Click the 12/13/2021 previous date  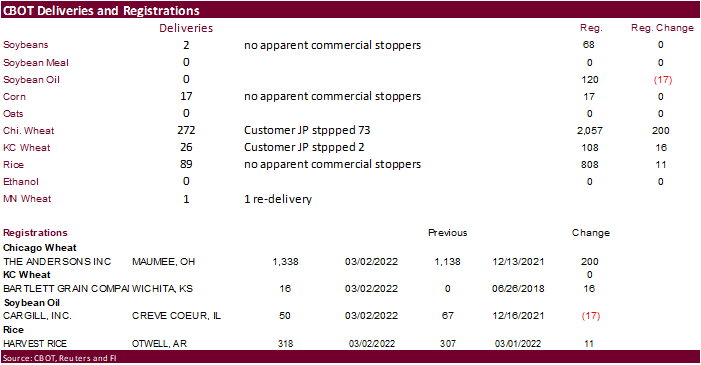[518, 262]
